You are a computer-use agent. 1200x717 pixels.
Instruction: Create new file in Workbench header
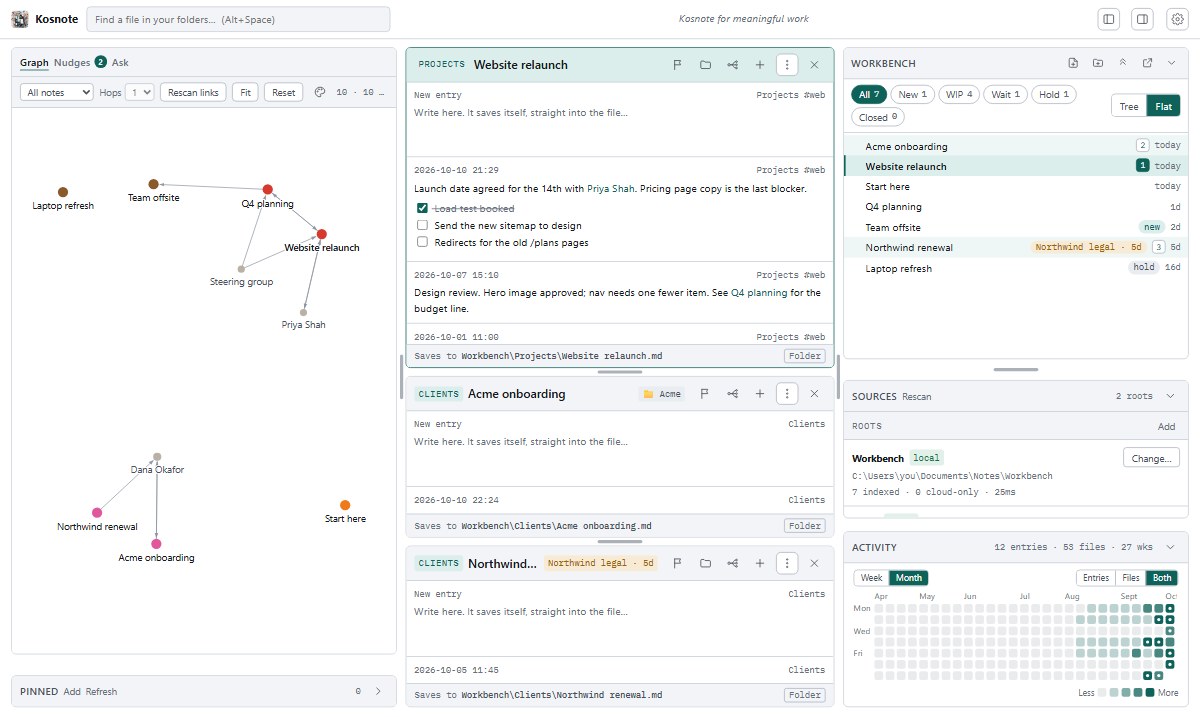(x=1073, y=63)
